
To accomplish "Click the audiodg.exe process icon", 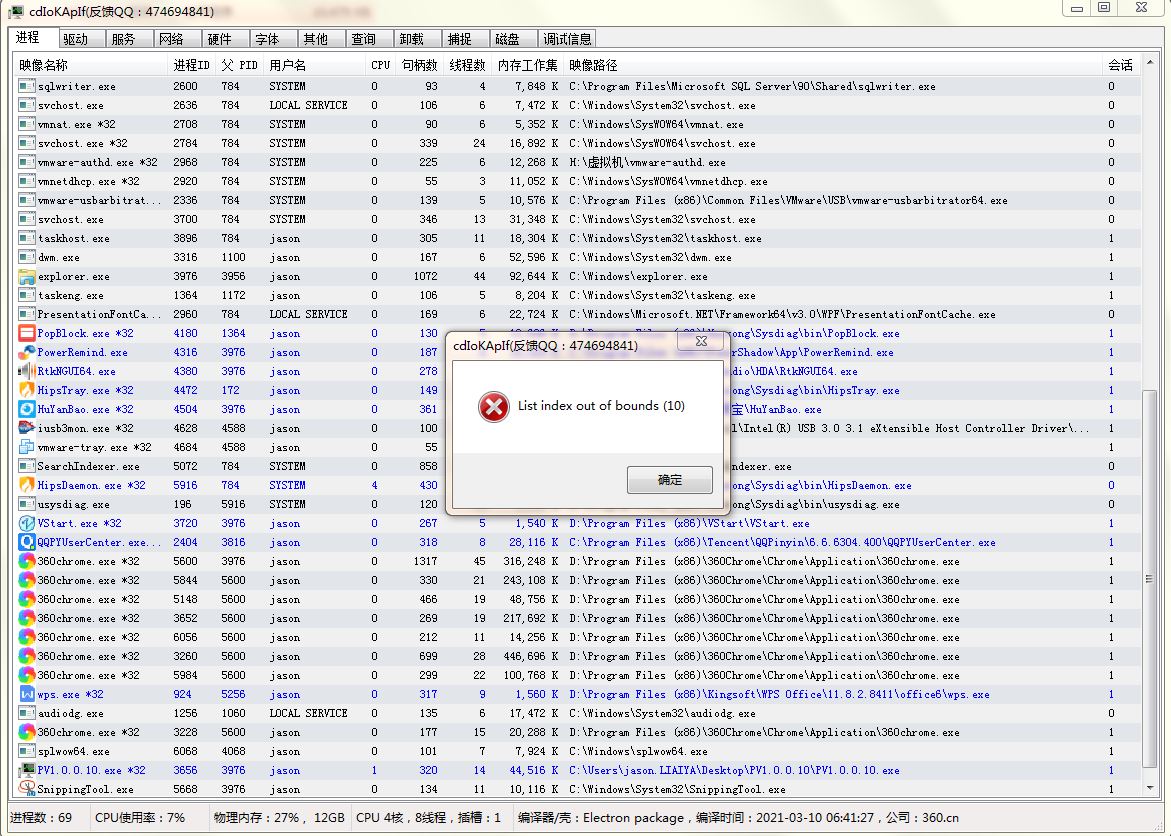I will point(27,713).
